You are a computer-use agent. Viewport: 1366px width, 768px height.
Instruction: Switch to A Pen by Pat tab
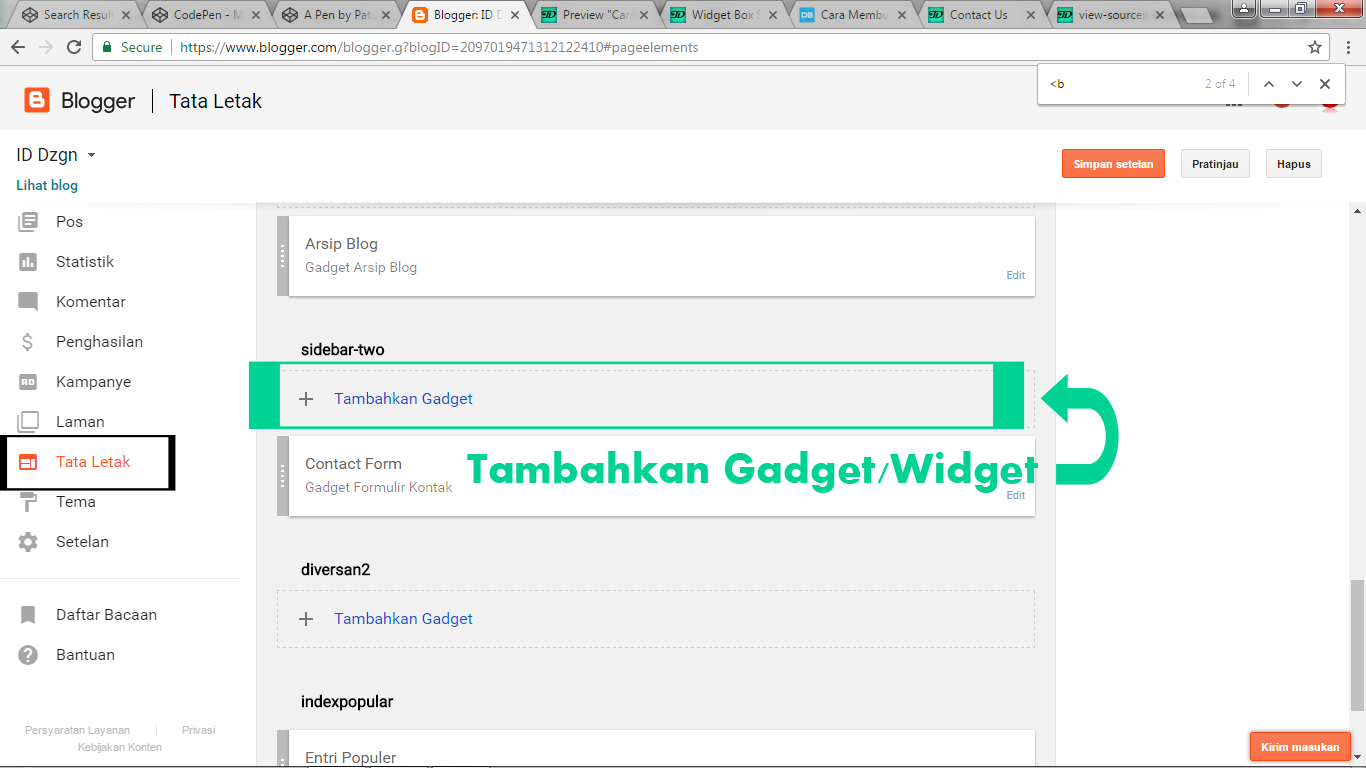tap(334, 15)
